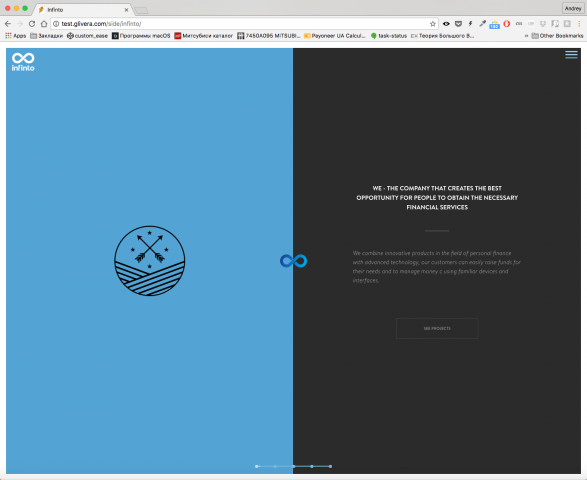Click the blue infinity symbol at the center
Viewport: 587px width, 480px height.
(x=294, y=261)
